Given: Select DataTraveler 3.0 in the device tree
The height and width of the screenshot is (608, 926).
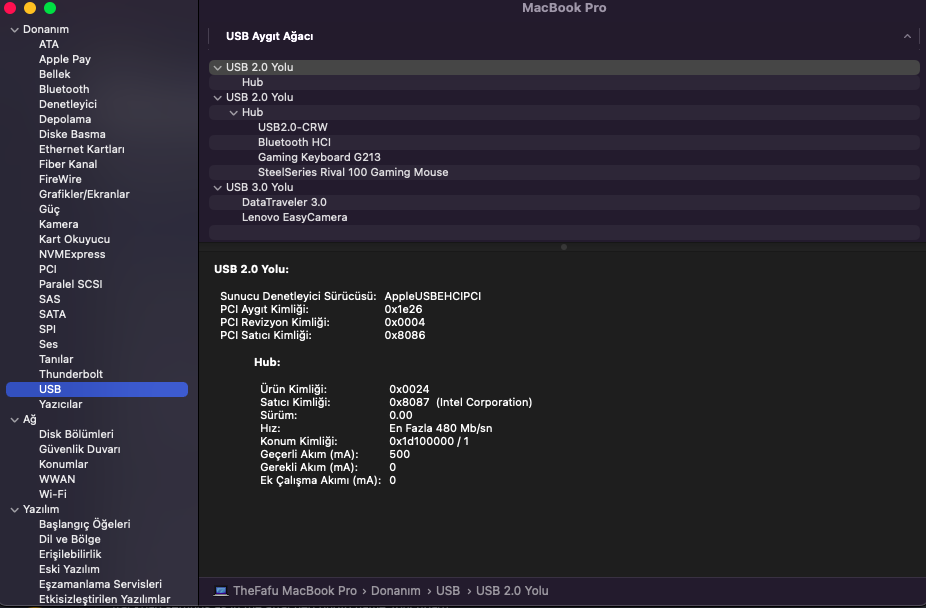Looking at the screenshot, I should coord(284,202).
